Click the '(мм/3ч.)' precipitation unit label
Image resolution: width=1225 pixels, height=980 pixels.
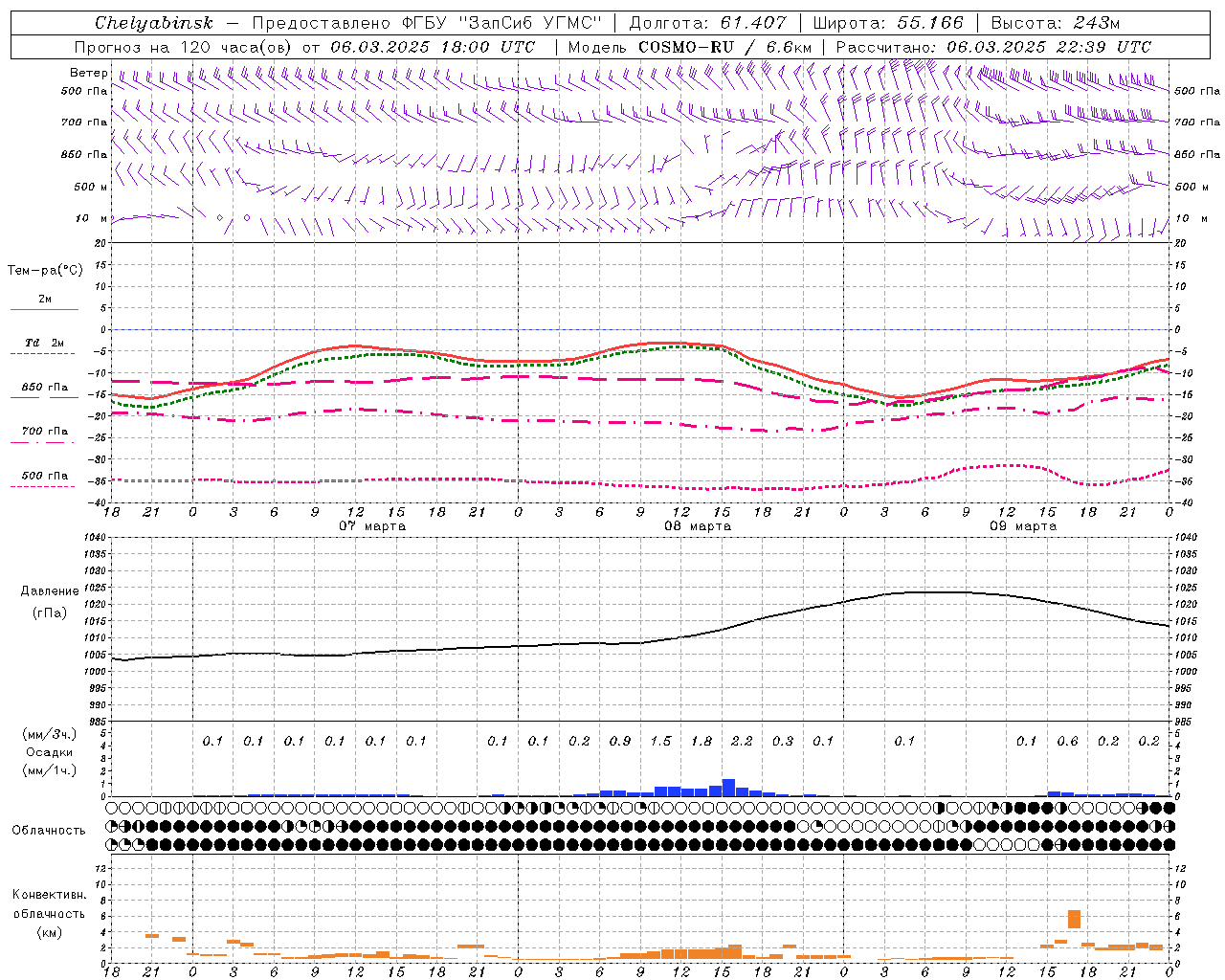(x=49, y=734)
